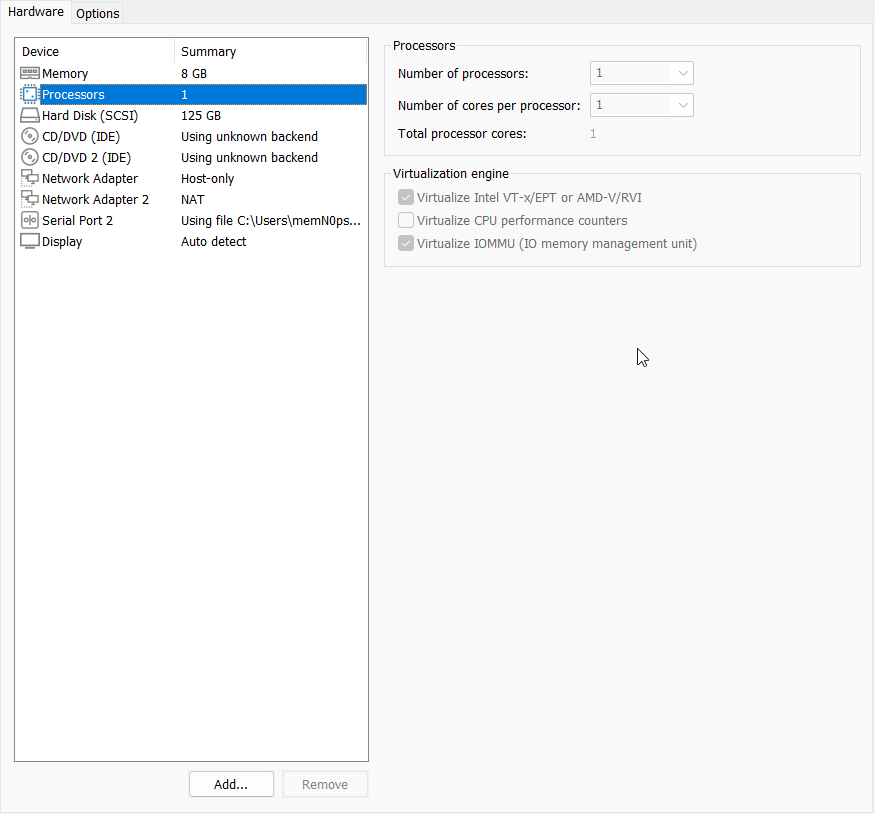Screen dimensions: 875x814
Task: Click the Add button to add hardware
Action: (x=231, y=784)
